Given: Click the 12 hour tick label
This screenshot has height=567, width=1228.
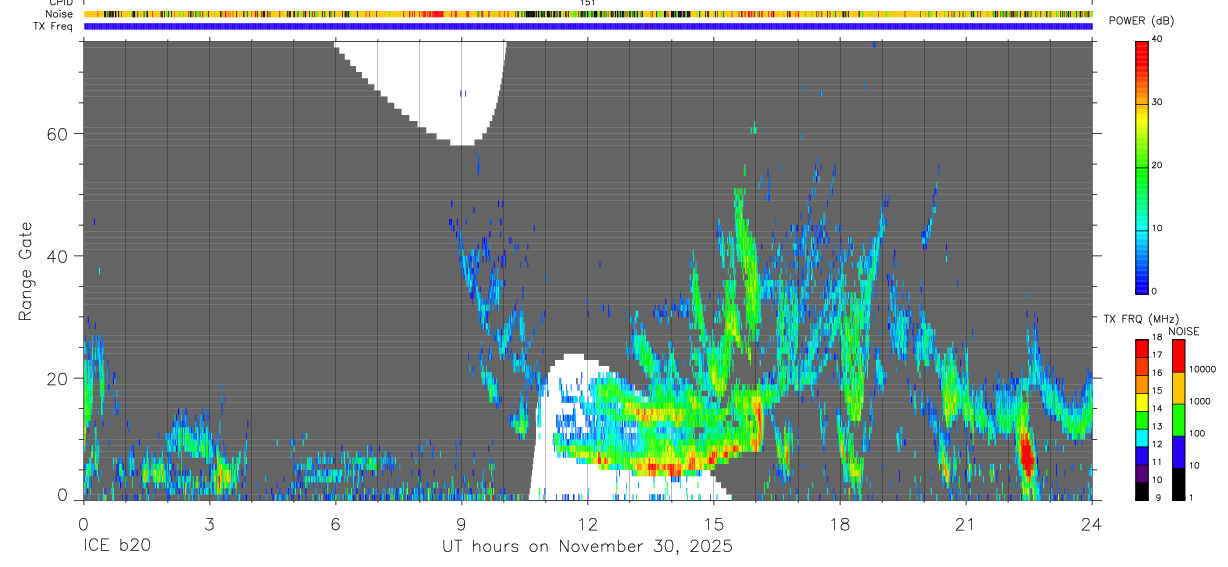Looking at the screenshot, I should tap(587, 524).
